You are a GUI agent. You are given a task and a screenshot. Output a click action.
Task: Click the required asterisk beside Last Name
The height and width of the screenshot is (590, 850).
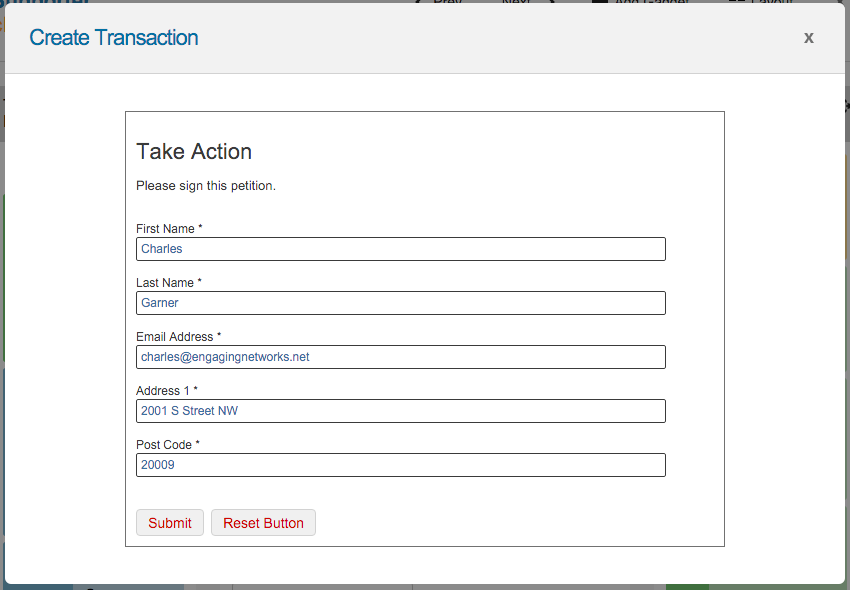[x=199, y=282]
